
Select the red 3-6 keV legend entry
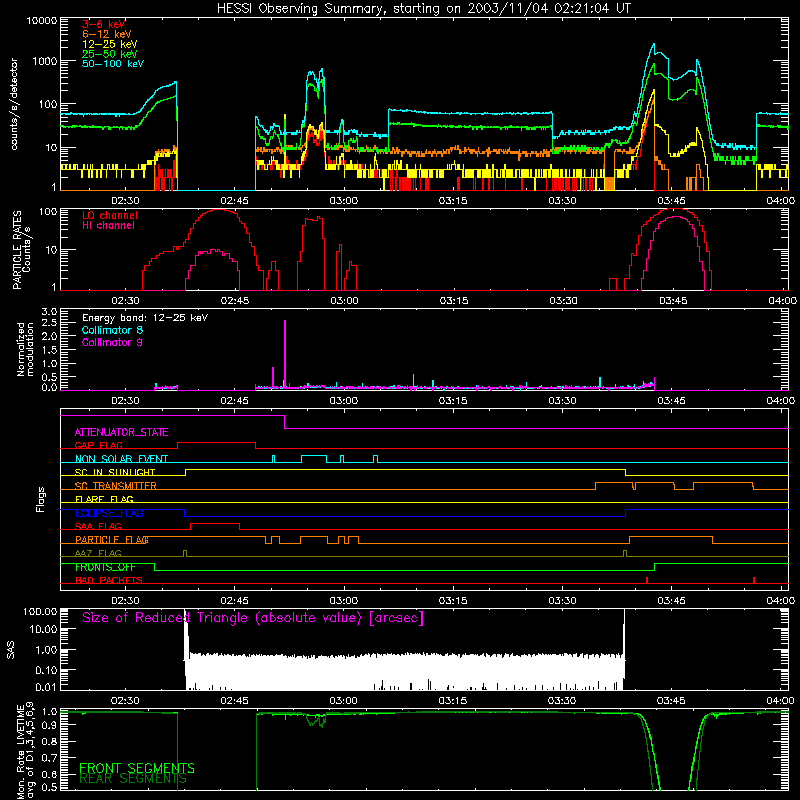coord(103,24)
